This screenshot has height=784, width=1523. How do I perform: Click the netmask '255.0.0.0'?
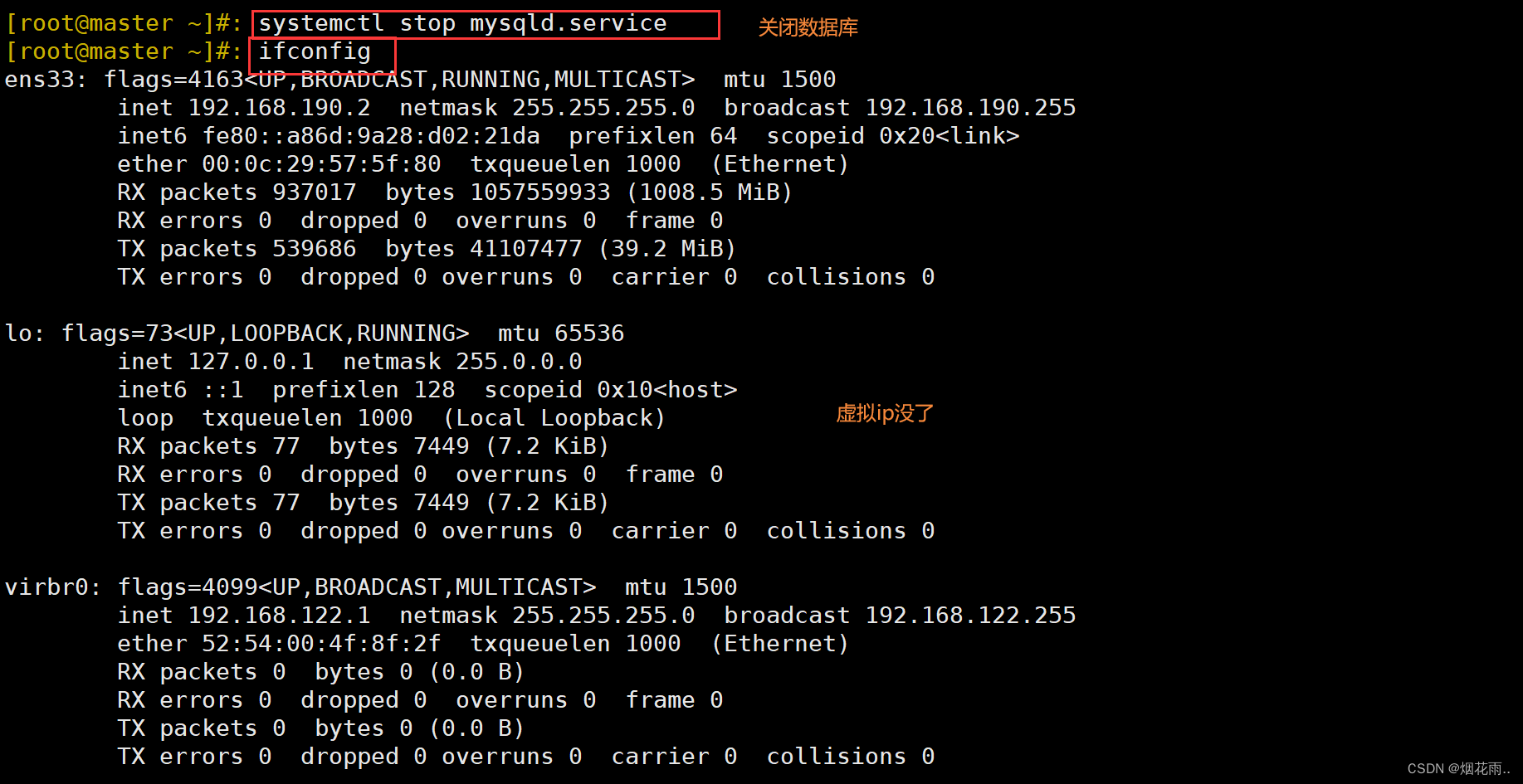[x=519, y=363]
